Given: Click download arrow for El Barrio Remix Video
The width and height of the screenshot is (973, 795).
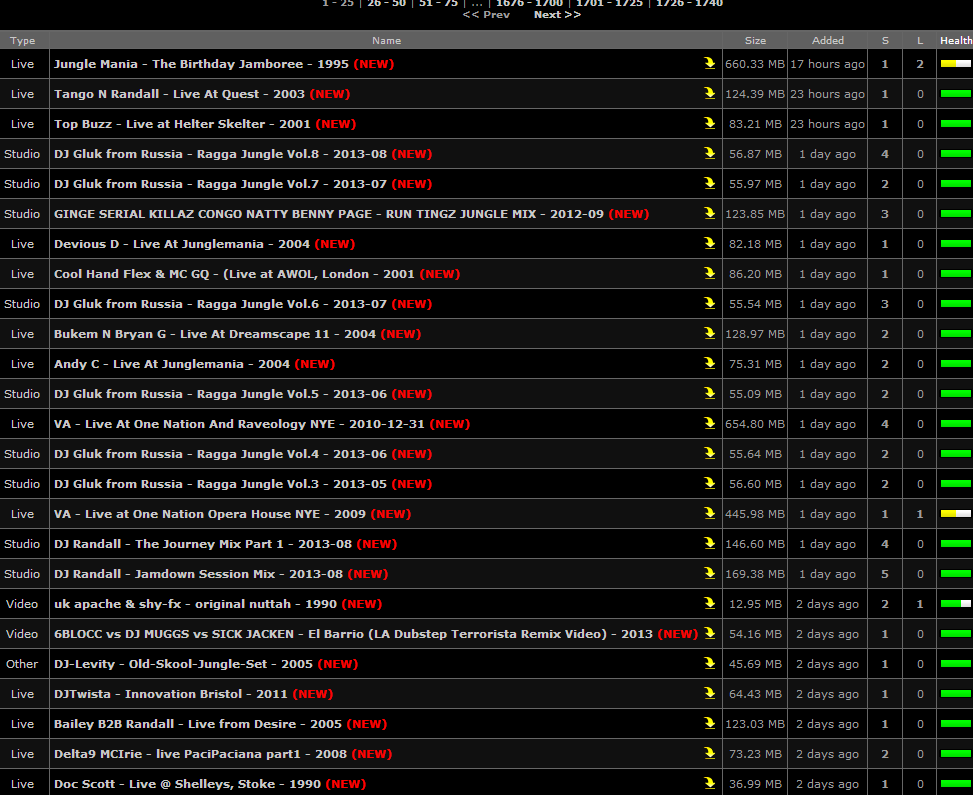Looking at the screenshot, I should coord(709,633).
